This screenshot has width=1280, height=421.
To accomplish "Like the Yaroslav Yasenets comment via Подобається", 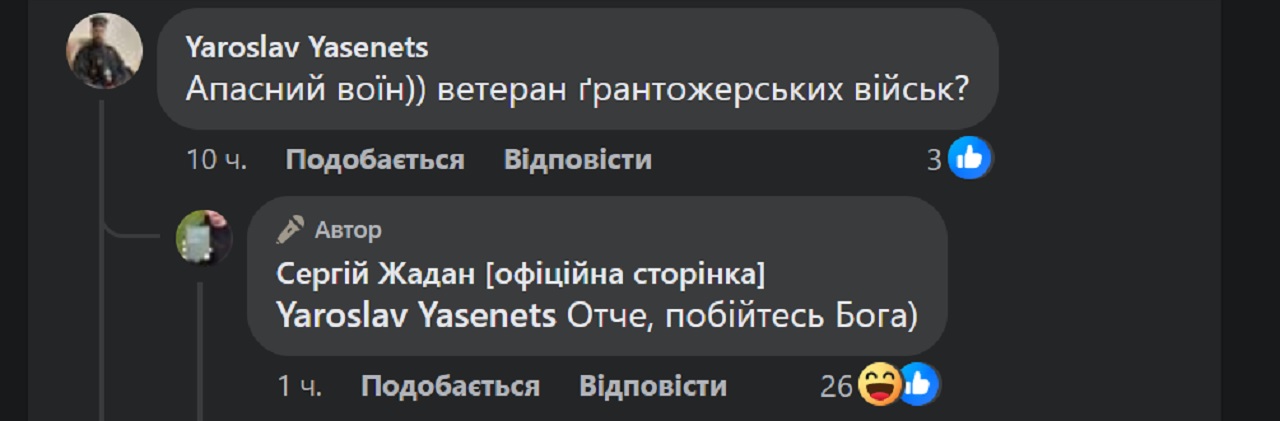I will coord(375,160).
